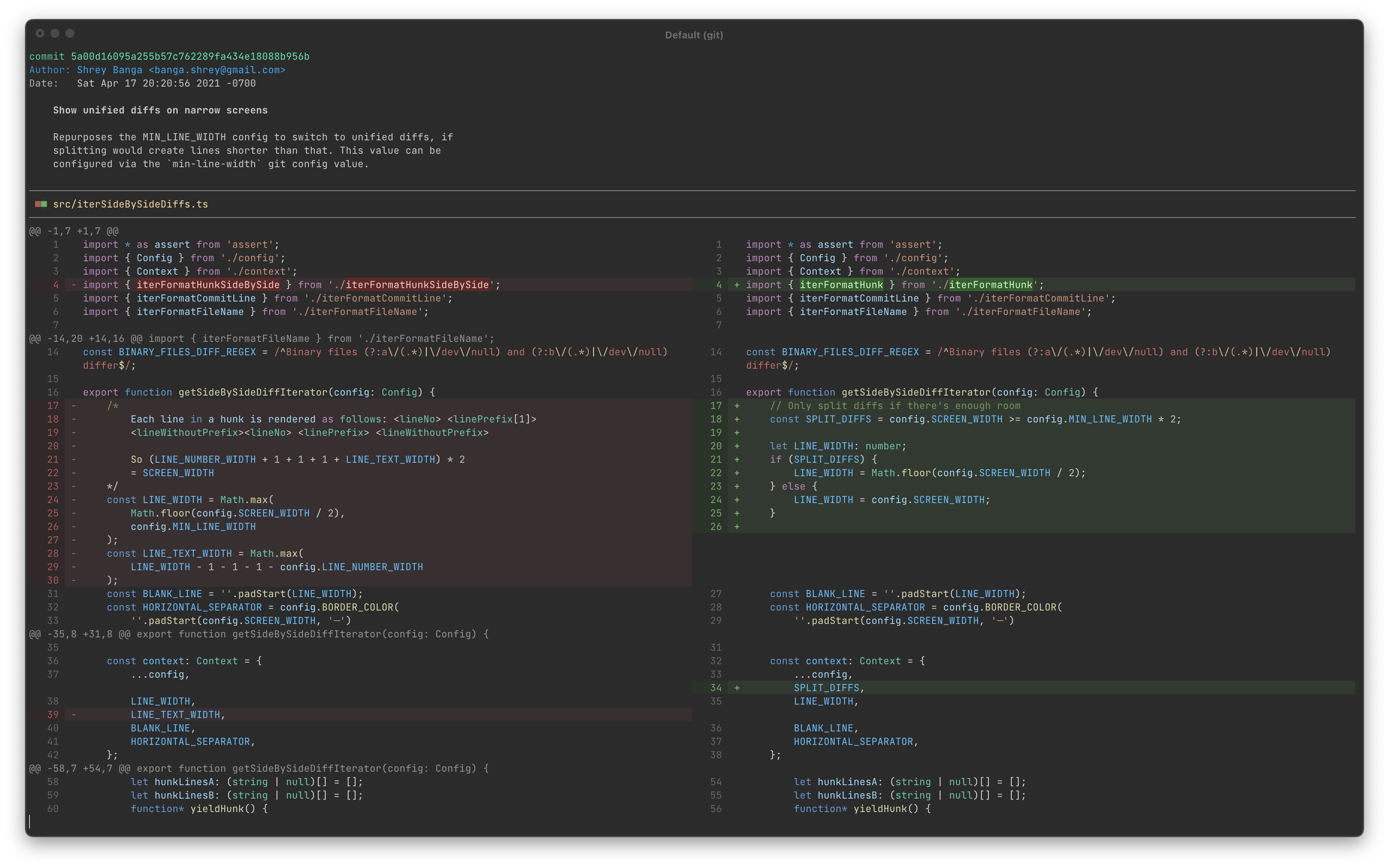Viewport: 1389px width, 868px height.
Task: Click the plus marker beside SPLIT_DIFFS line 34
Action: click(736, 688)
